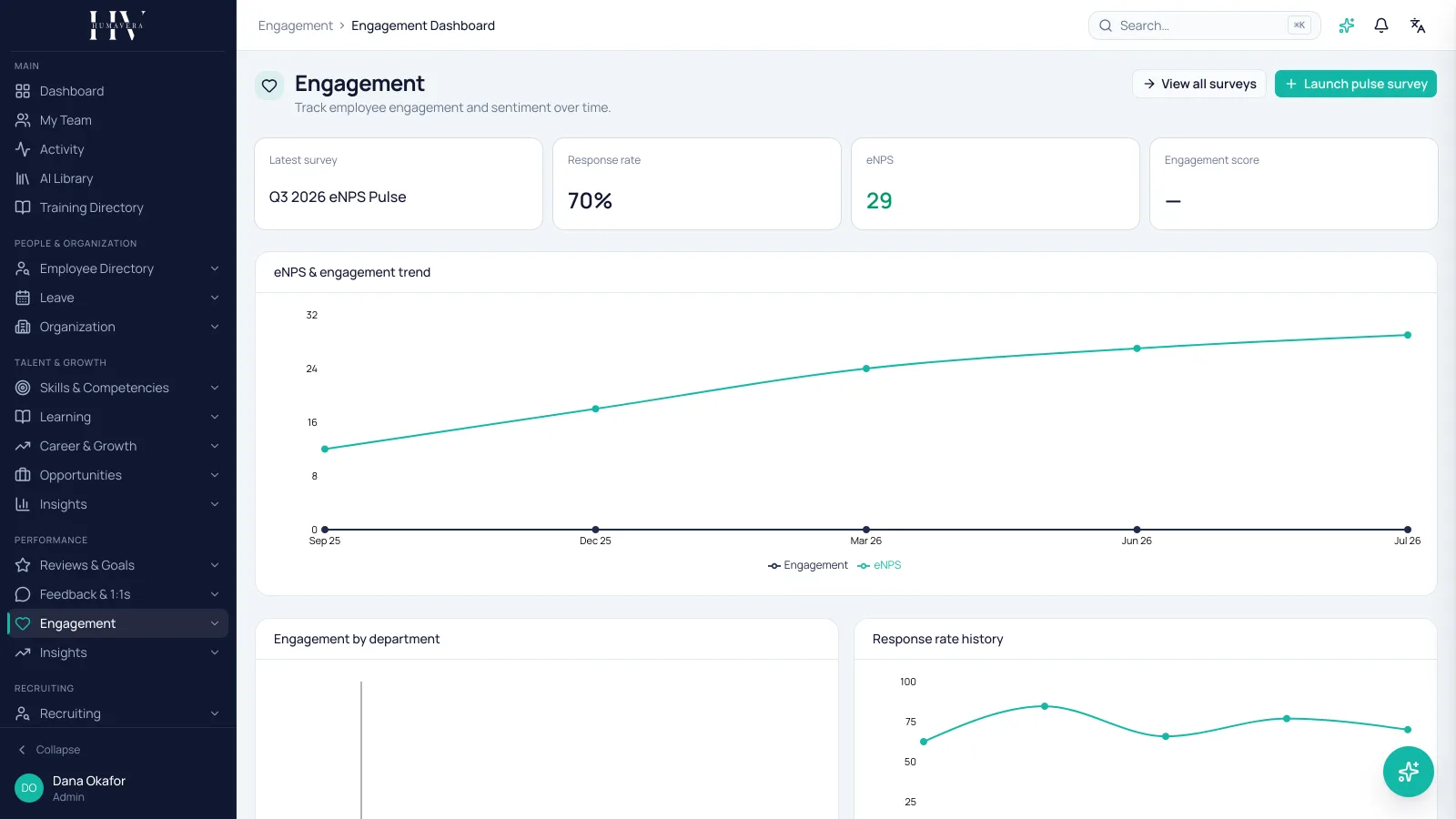Expand the Organization submenu chevron
The height and width of the screenshot is (819, 1456).
pyautogui.click(x=215, y=327)
